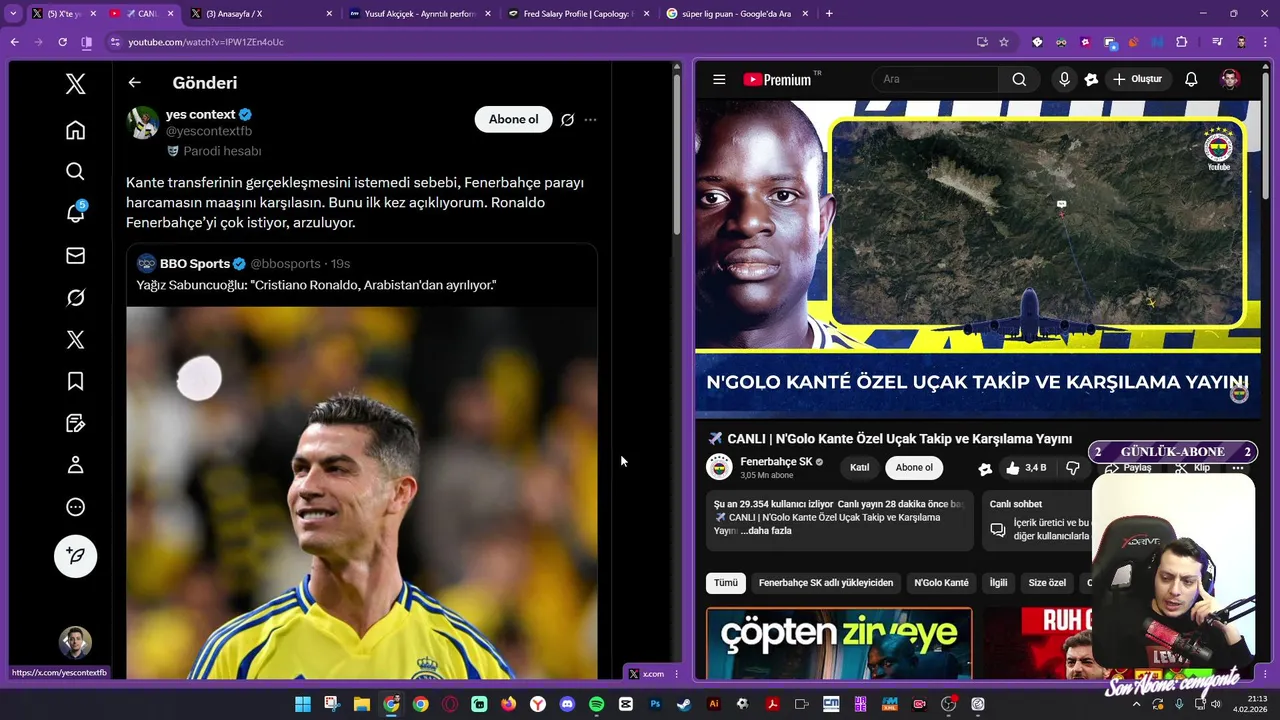This screenshot has width=1280, height=720.
Task: Open YouTube hamburger guide menu
Action: point(719,79)
